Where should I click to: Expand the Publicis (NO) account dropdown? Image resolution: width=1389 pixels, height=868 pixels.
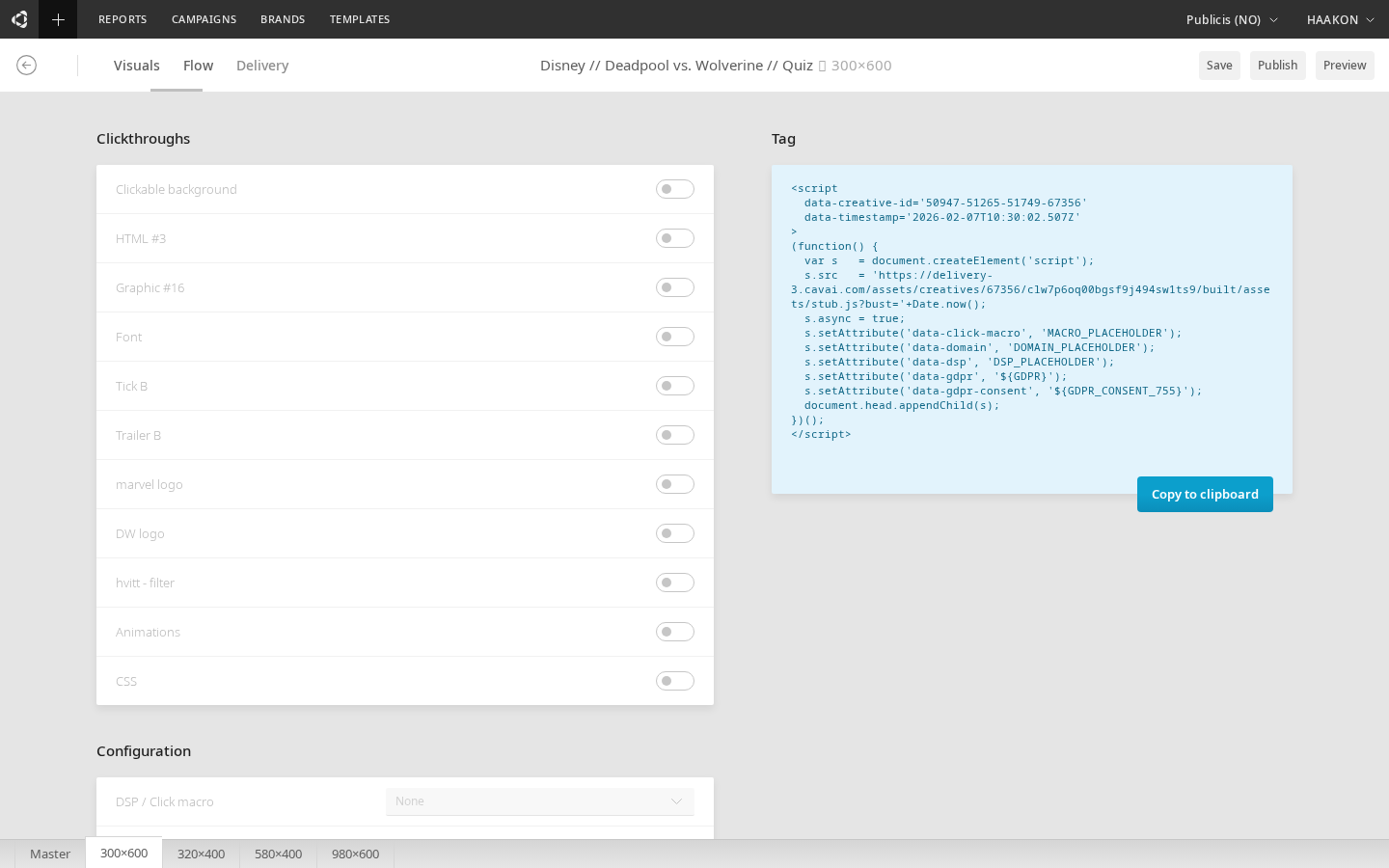(1231, 19)
